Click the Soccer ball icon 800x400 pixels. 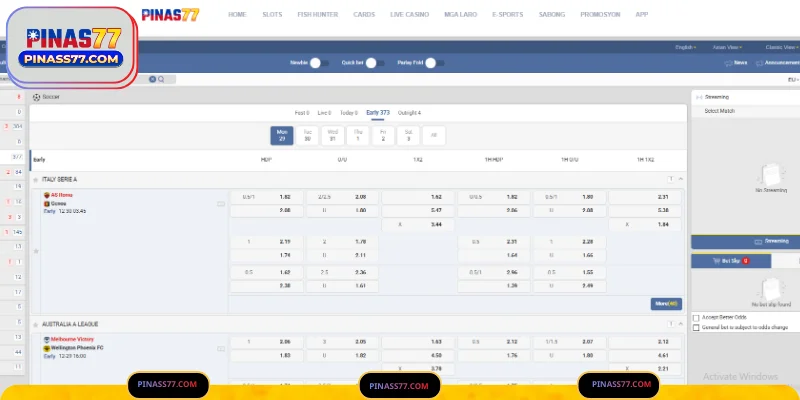tap(36, 97)
